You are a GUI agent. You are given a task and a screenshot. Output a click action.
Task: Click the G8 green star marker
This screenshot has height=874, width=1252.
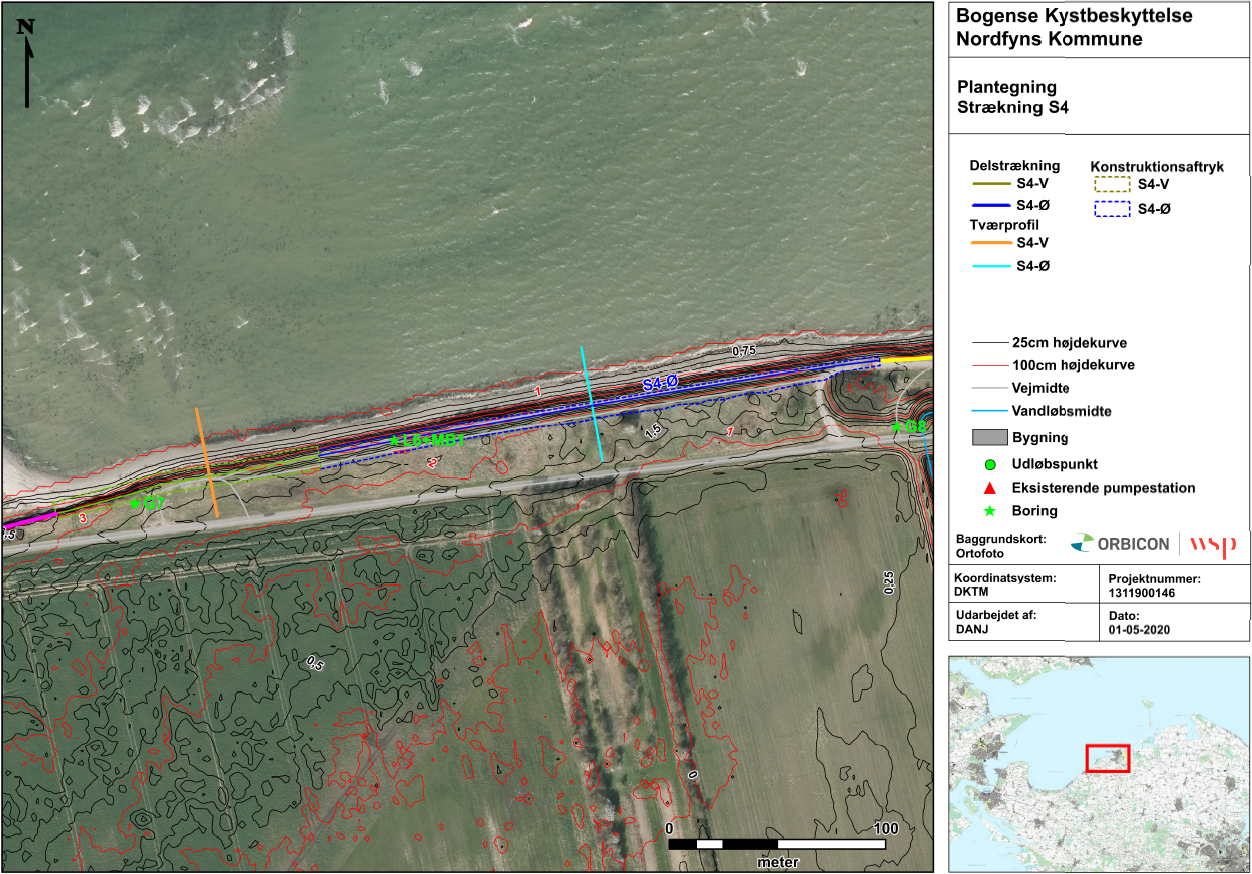tap(897, 428)
